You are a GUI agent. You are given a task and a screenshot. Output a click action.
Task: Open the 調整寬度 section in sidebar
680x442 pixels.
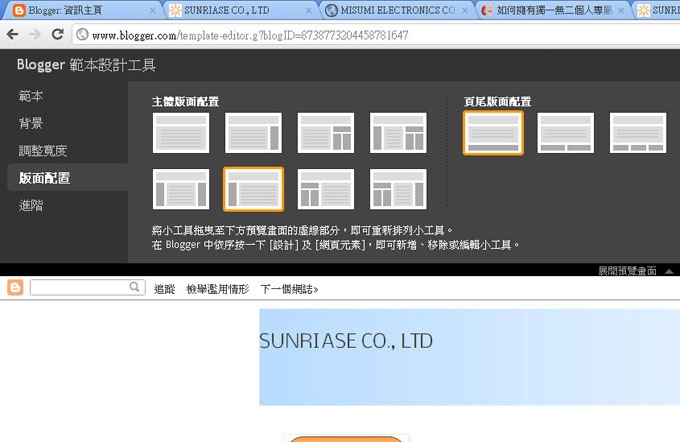[x=42, y=151]
